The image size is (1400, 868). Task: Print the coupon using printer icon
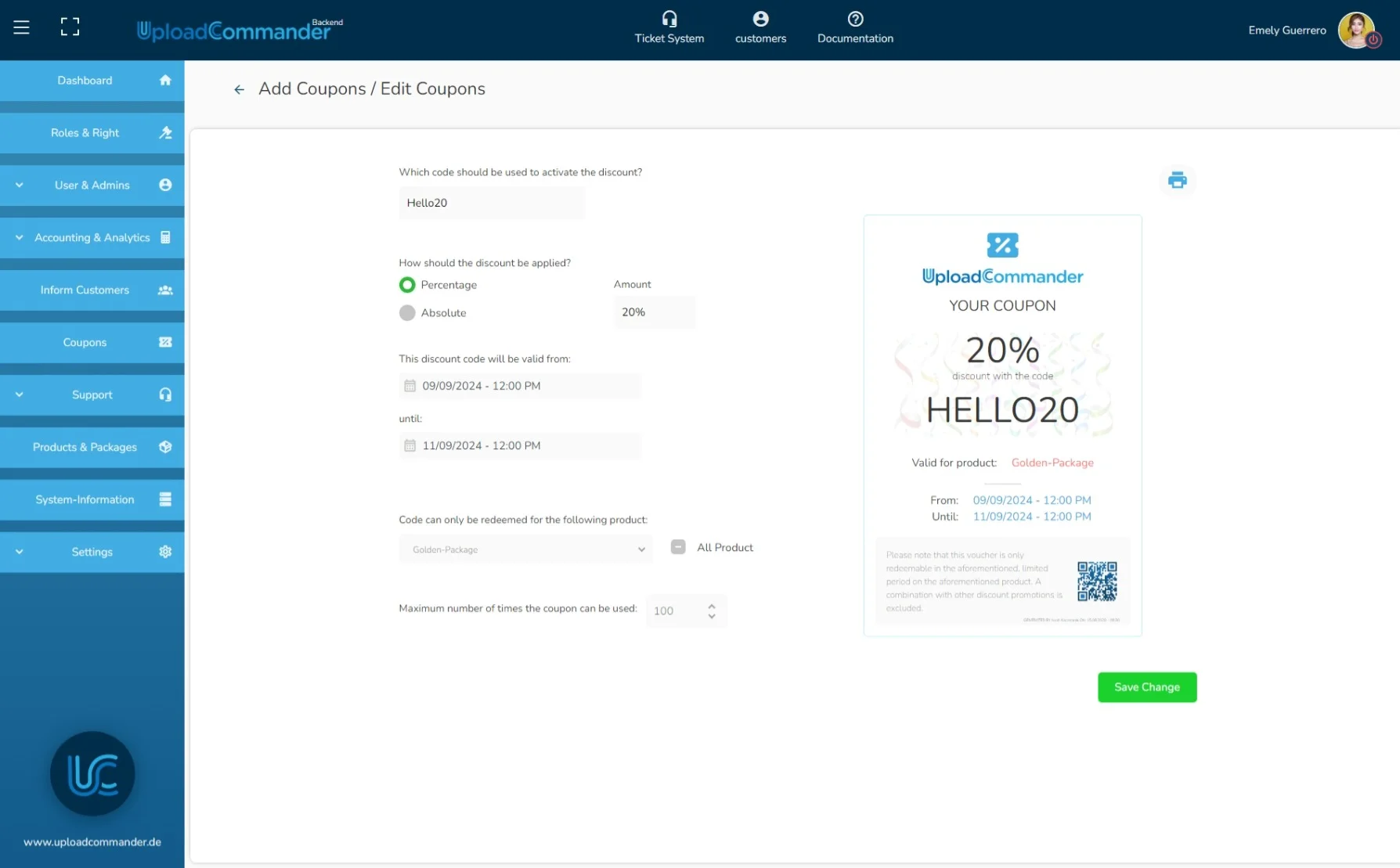coord(1177,181)
